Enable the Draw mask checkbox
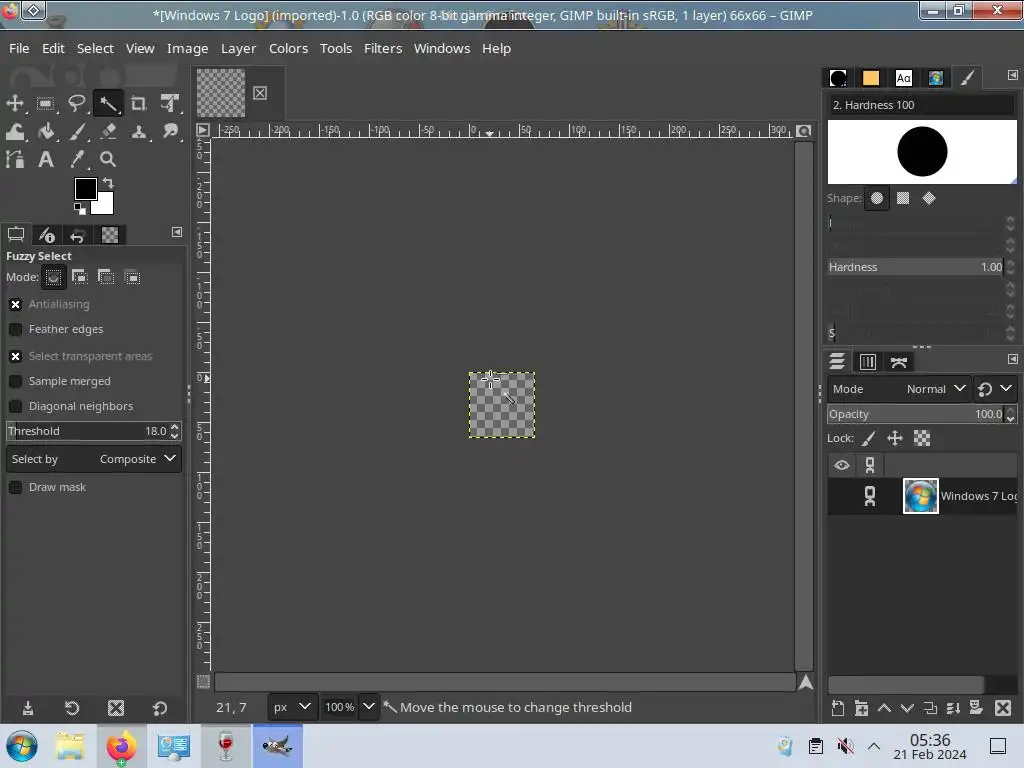Screen dimensions: 1024x768 [x=16, y=487]
